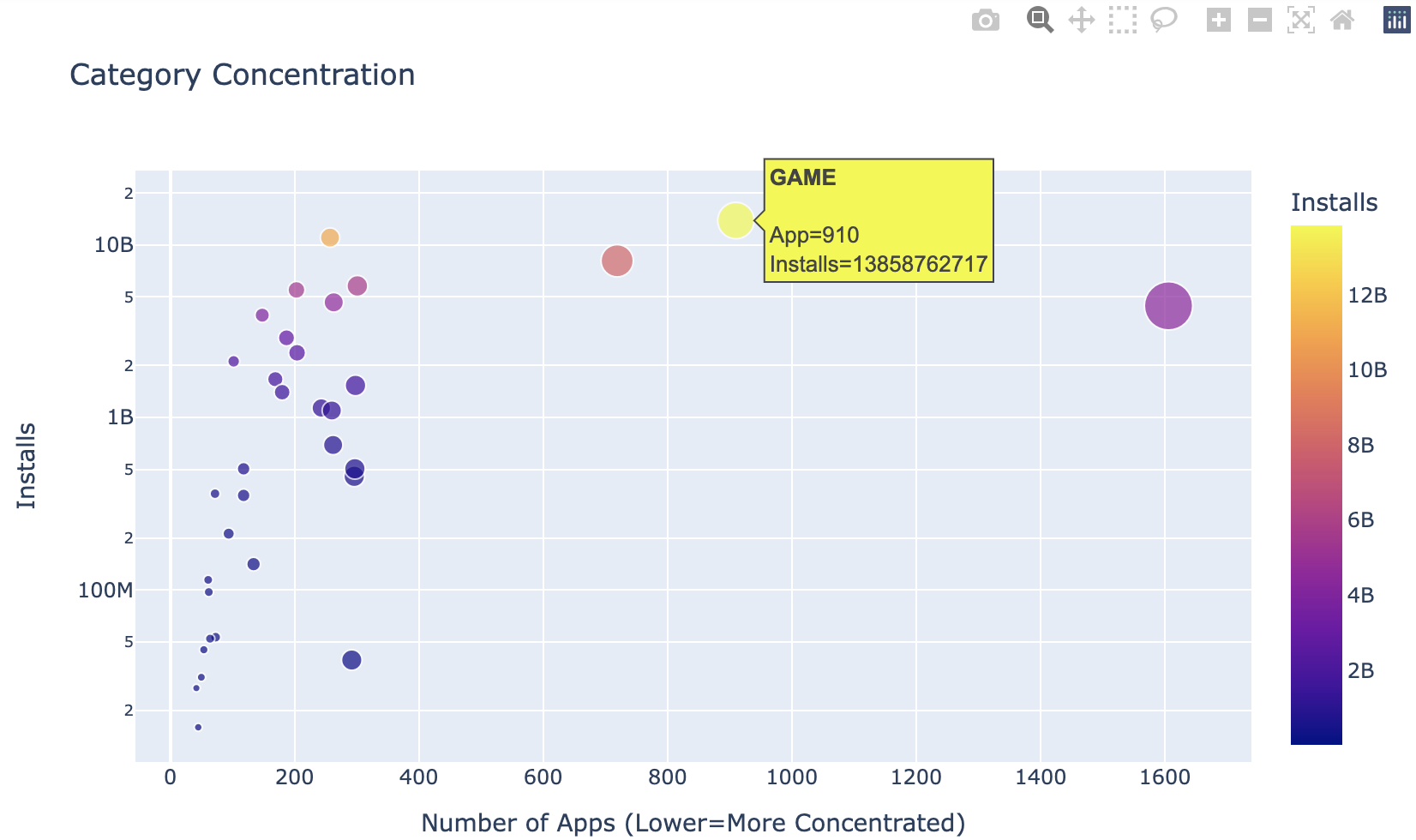Click the Zoom In modebar icon

click(1217, 20)
